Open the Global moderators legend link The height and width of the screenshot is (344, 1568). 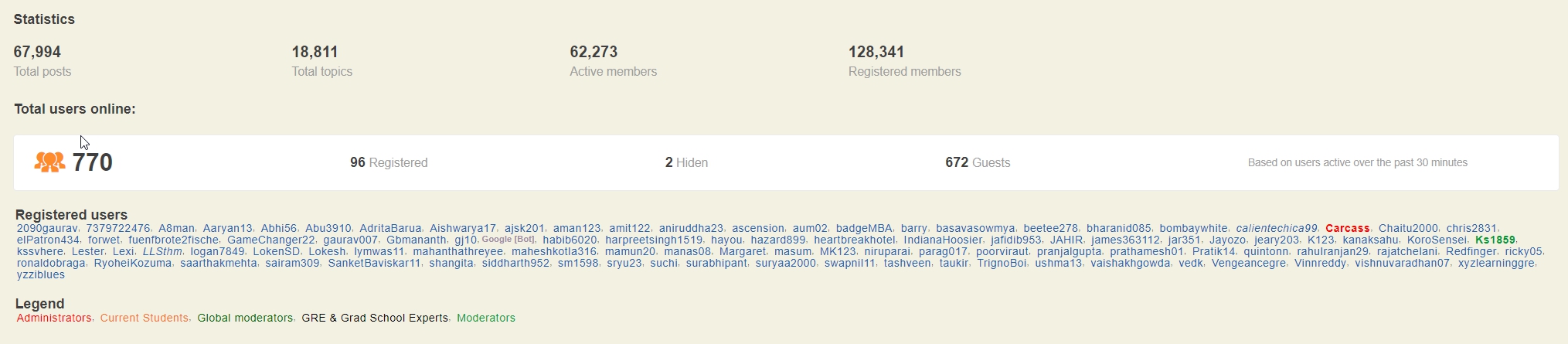245,318
